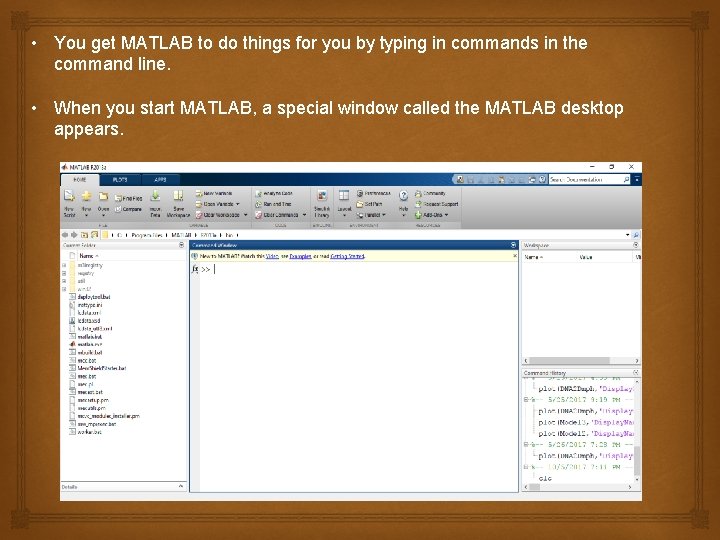Screen dimensions: 720x540
Task: Open the Clear Workspace dropdown arrow
Action: pos(246,214)
